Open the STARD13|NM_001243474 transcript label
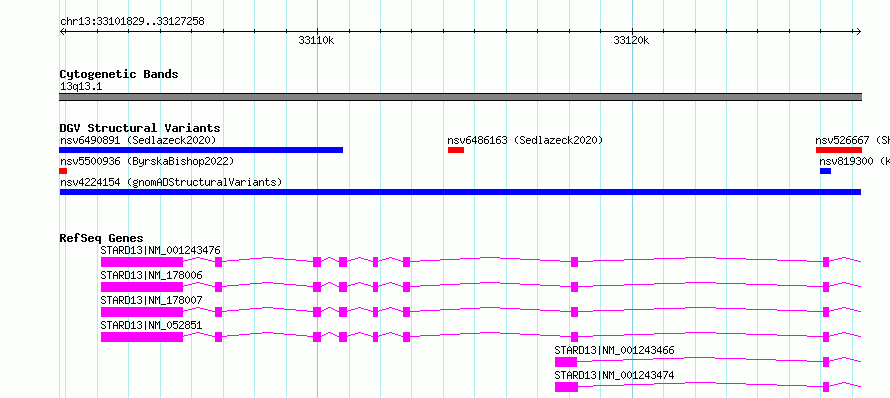This screenshot has width=890, height=398. (615, 375)
